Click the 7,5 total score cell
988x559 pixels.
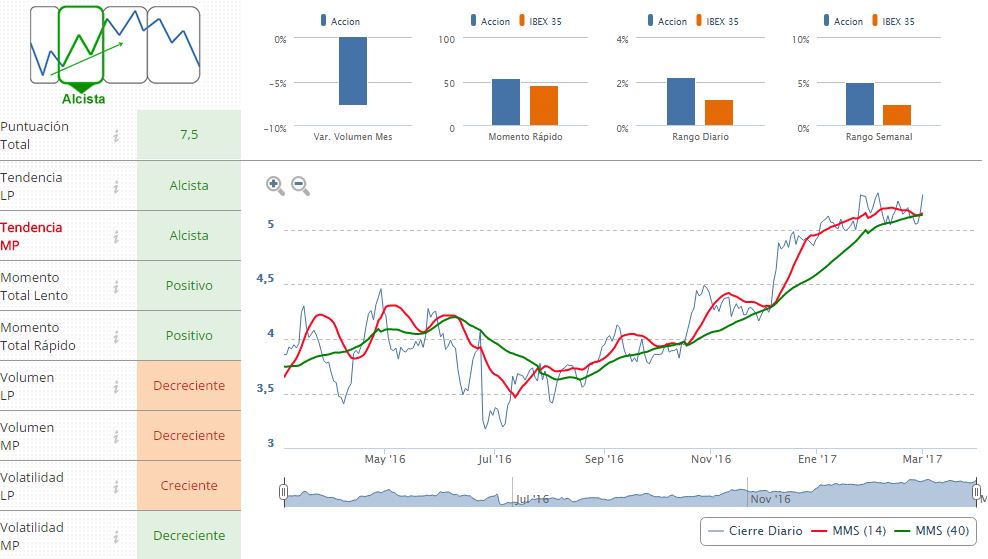189,135
